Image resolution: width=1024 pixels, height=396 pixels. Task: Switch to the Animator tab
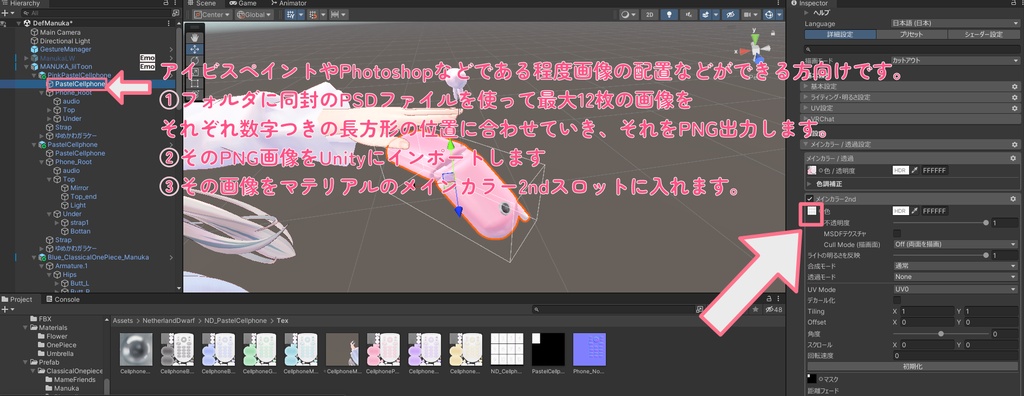click(289, 3)
